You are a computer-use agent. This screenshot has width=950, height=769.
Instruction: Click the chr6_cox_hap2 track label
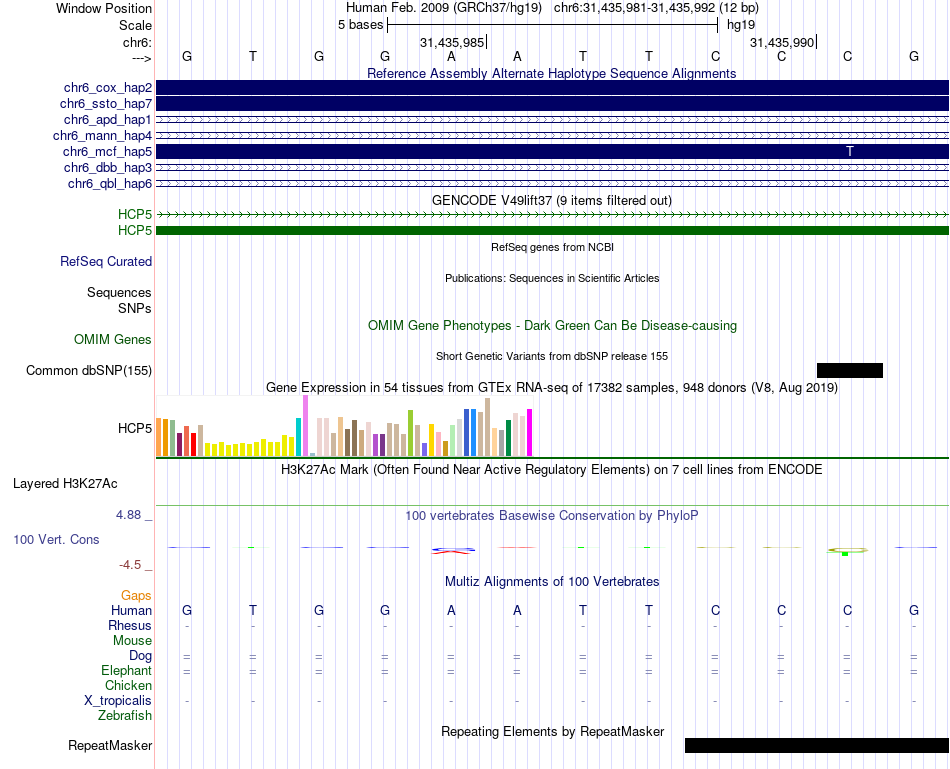pos(108,88)
